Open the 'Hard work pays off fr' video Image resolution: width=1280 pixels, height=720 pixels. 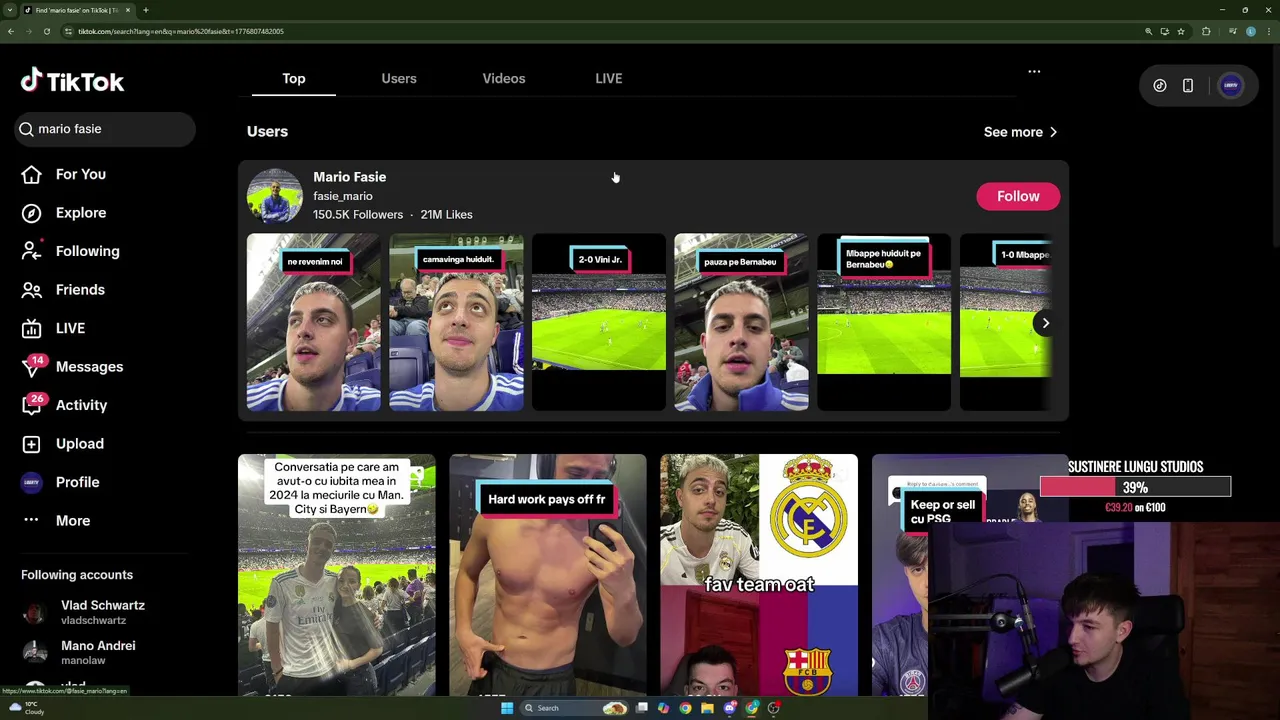548,575
